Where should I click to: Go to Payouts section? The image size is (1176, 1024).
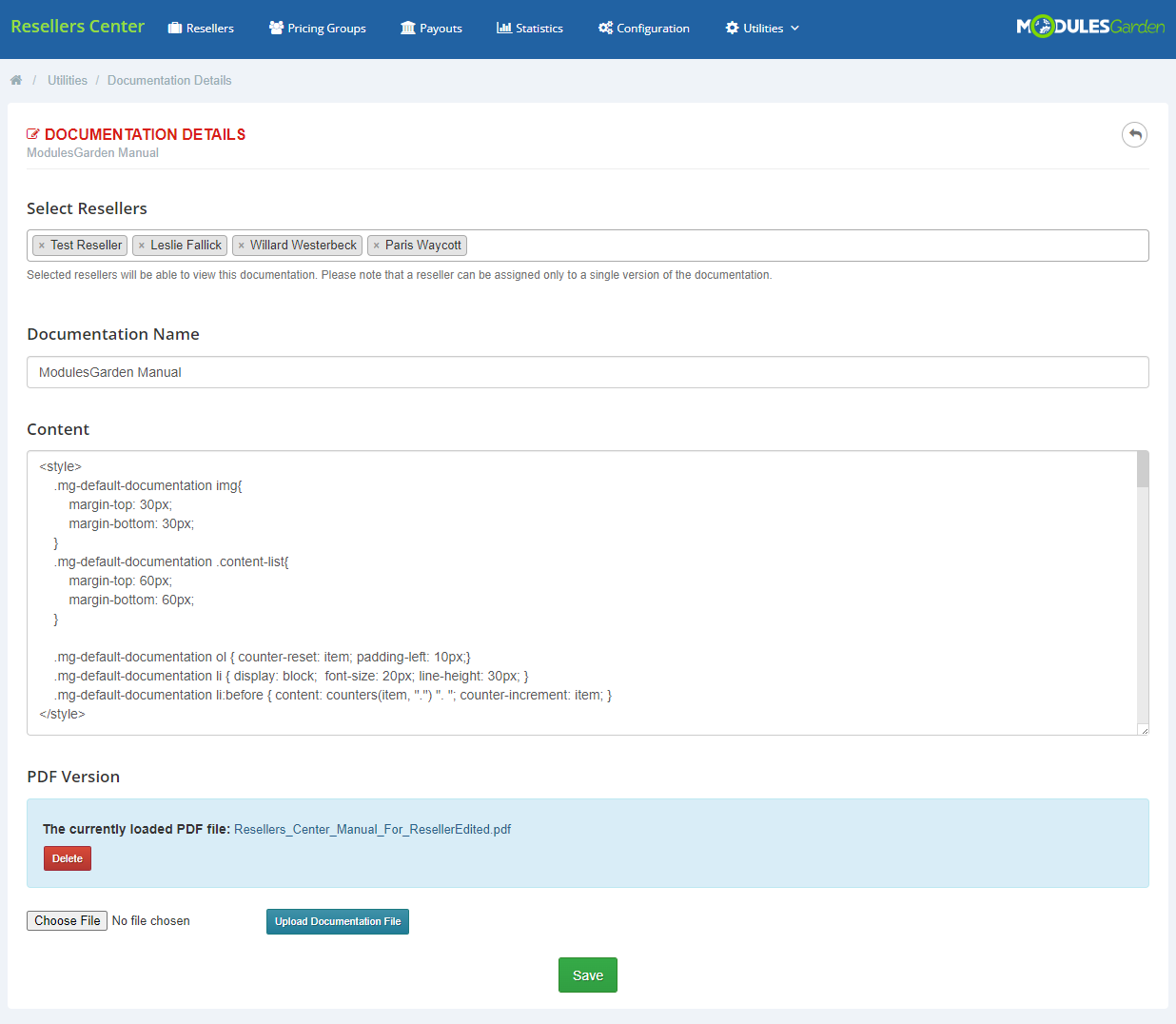(x=431, y=29)
